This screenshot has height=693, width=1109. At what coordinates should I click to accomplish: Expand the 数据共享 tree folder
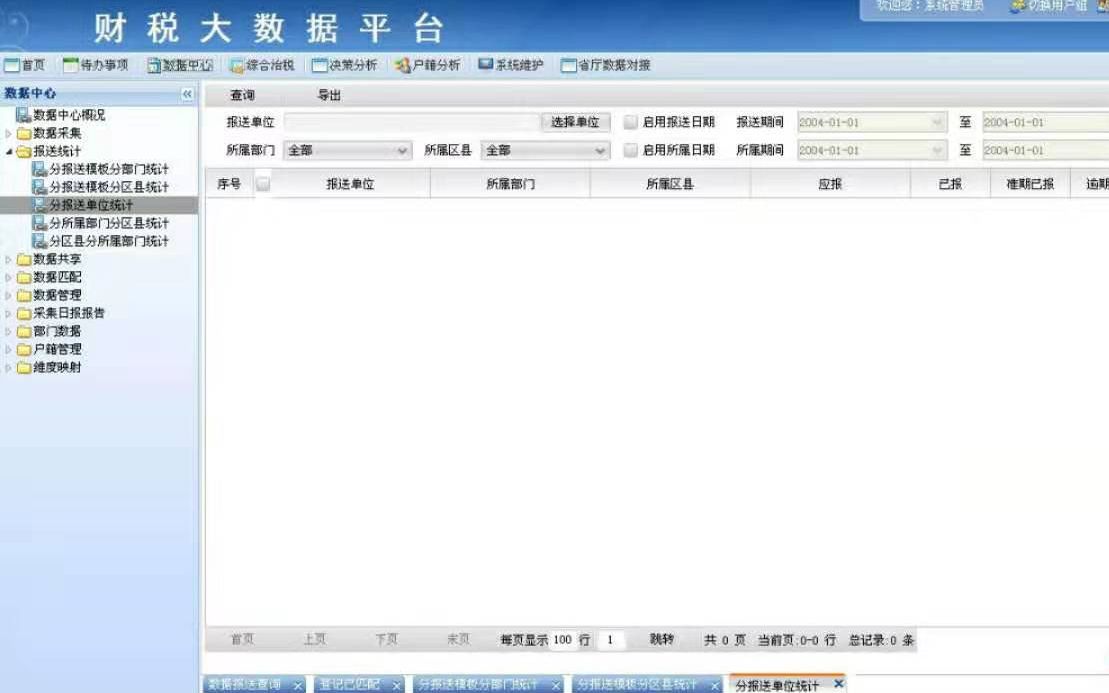click(10, 259)
